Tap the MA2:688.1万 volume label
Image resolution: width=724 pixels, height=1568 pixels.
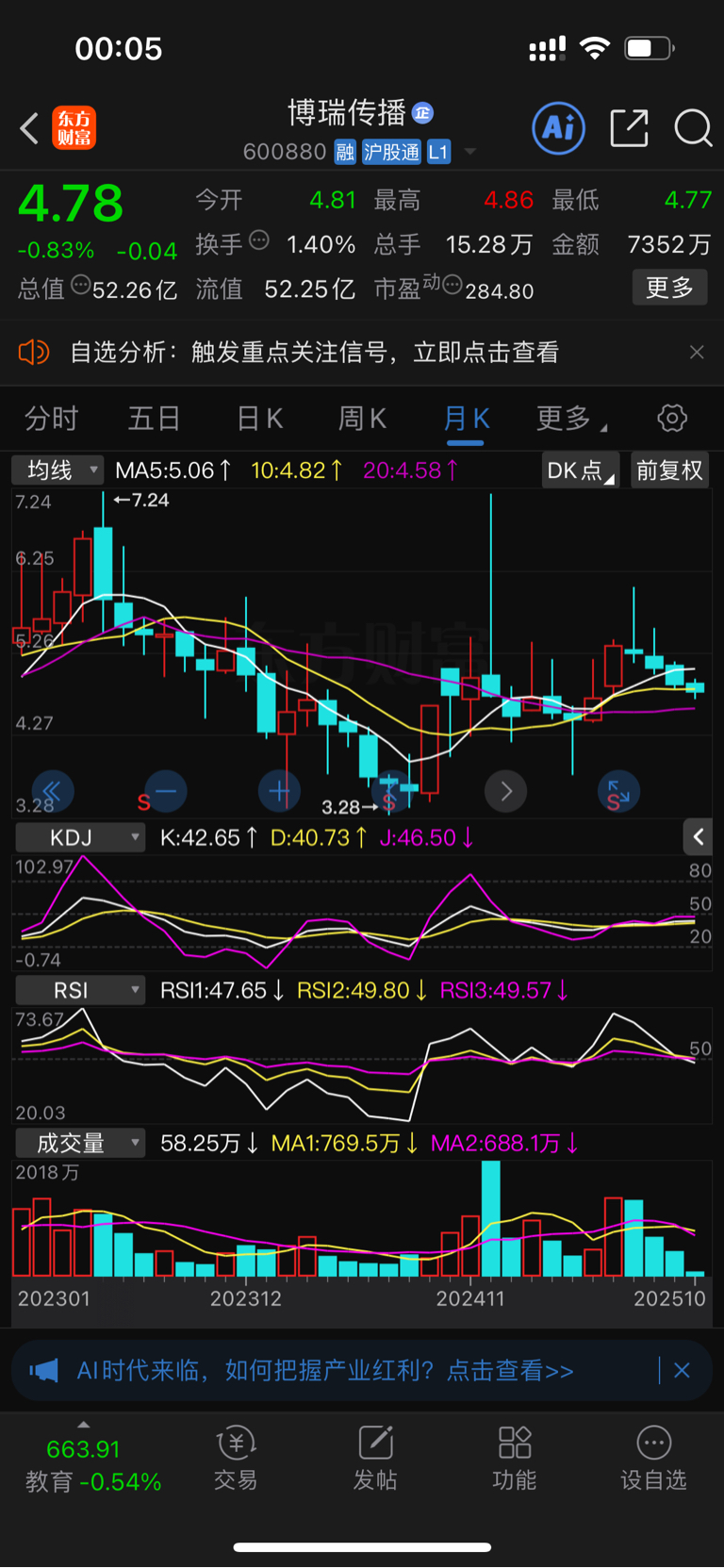(x=504, y=1143)
